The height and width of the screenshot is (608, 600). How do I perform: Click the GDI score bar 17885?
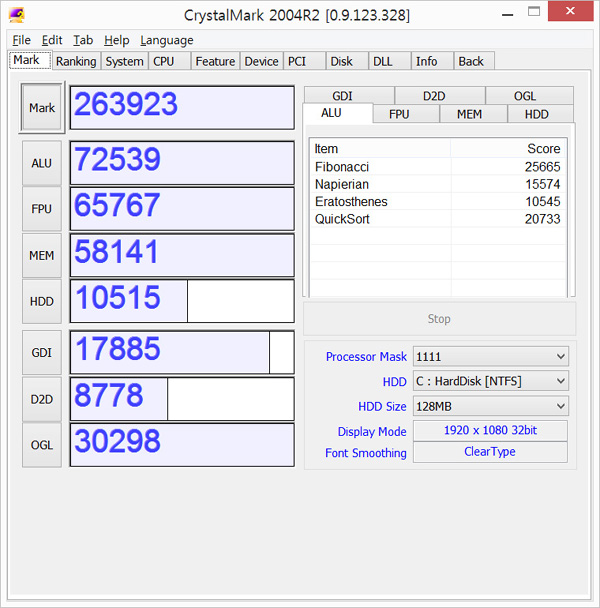tap(182, 352)
